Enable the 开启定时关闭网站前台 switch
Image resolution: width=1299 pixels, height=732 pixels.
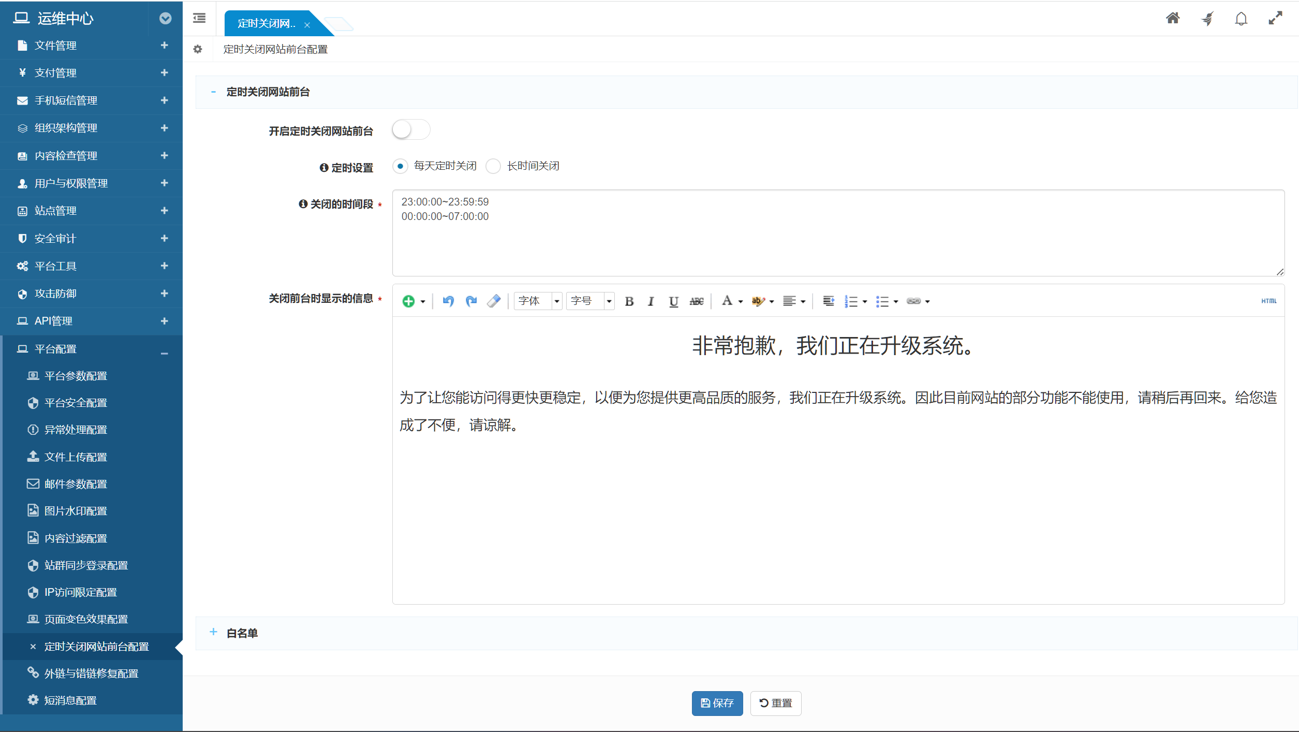pos(410,130)
